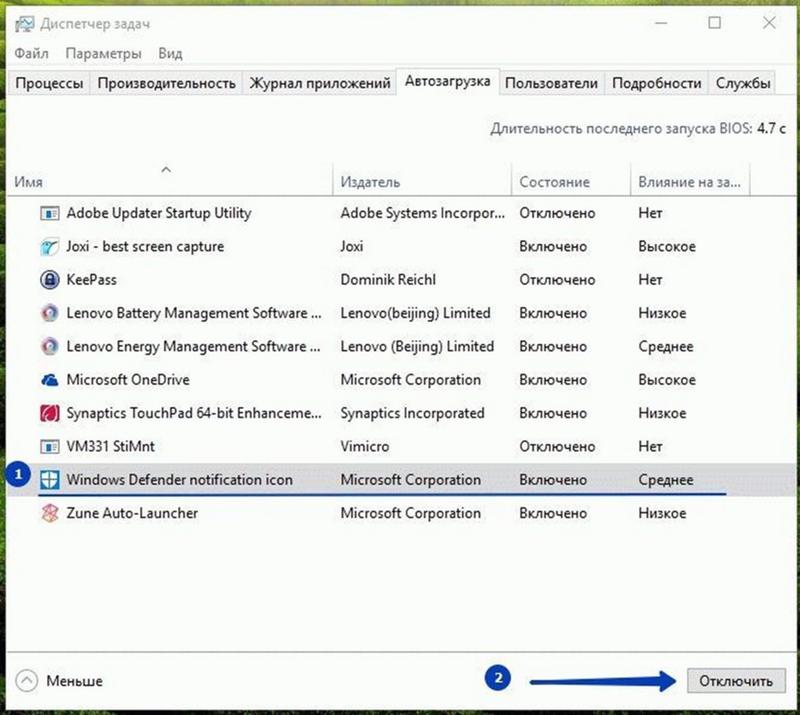Click the Zune Auto-Launcher icon
800x715 pixels.
coord(49,513)
